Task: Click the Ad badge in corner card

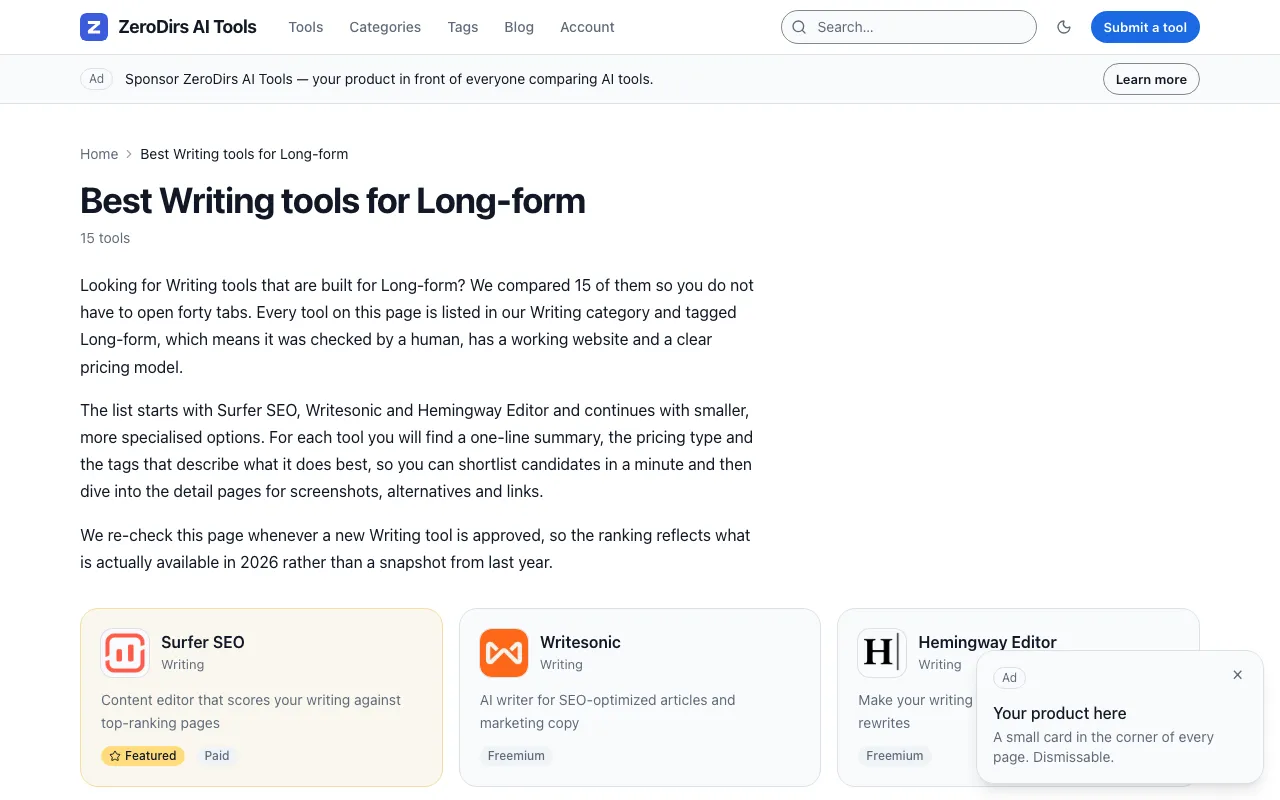Action: (x=1010, y=678)
